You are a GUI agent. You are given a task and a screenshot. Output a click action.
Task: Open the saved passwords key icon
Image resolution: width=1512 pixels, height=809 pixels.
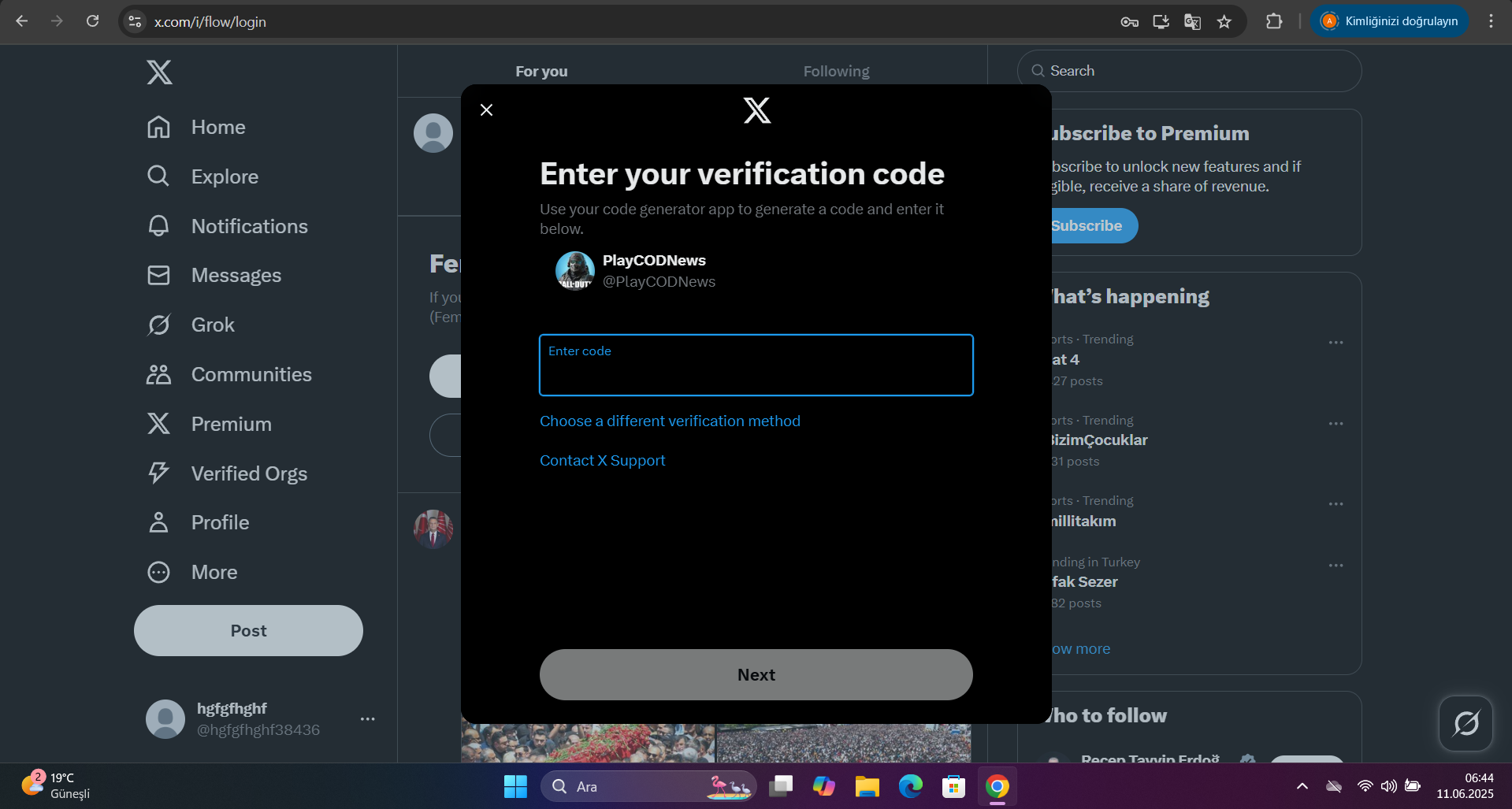tap(1129, 21)
